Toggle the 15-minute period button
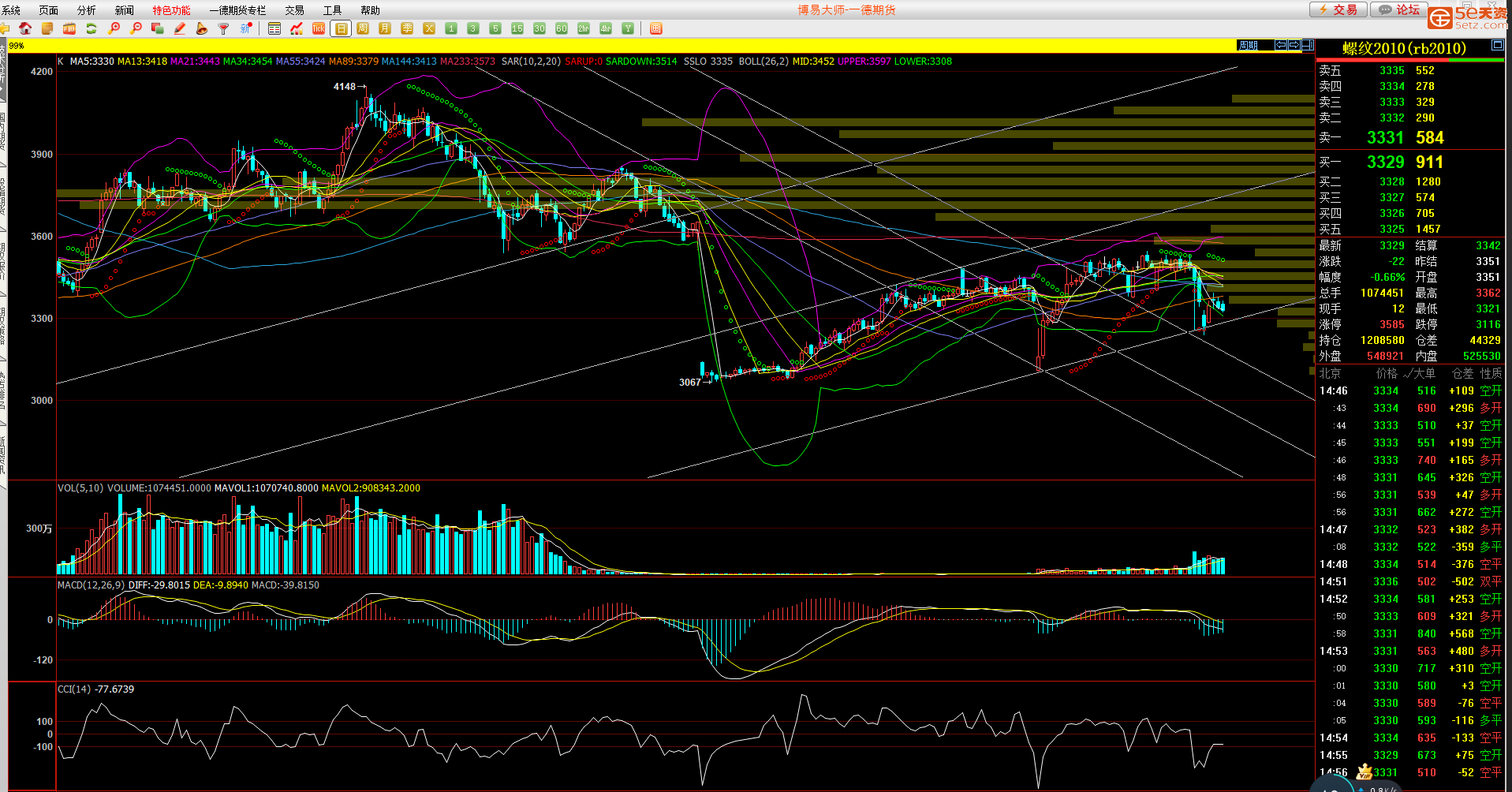Screen dimensions: 1512x792 click(x=517, y=28)
